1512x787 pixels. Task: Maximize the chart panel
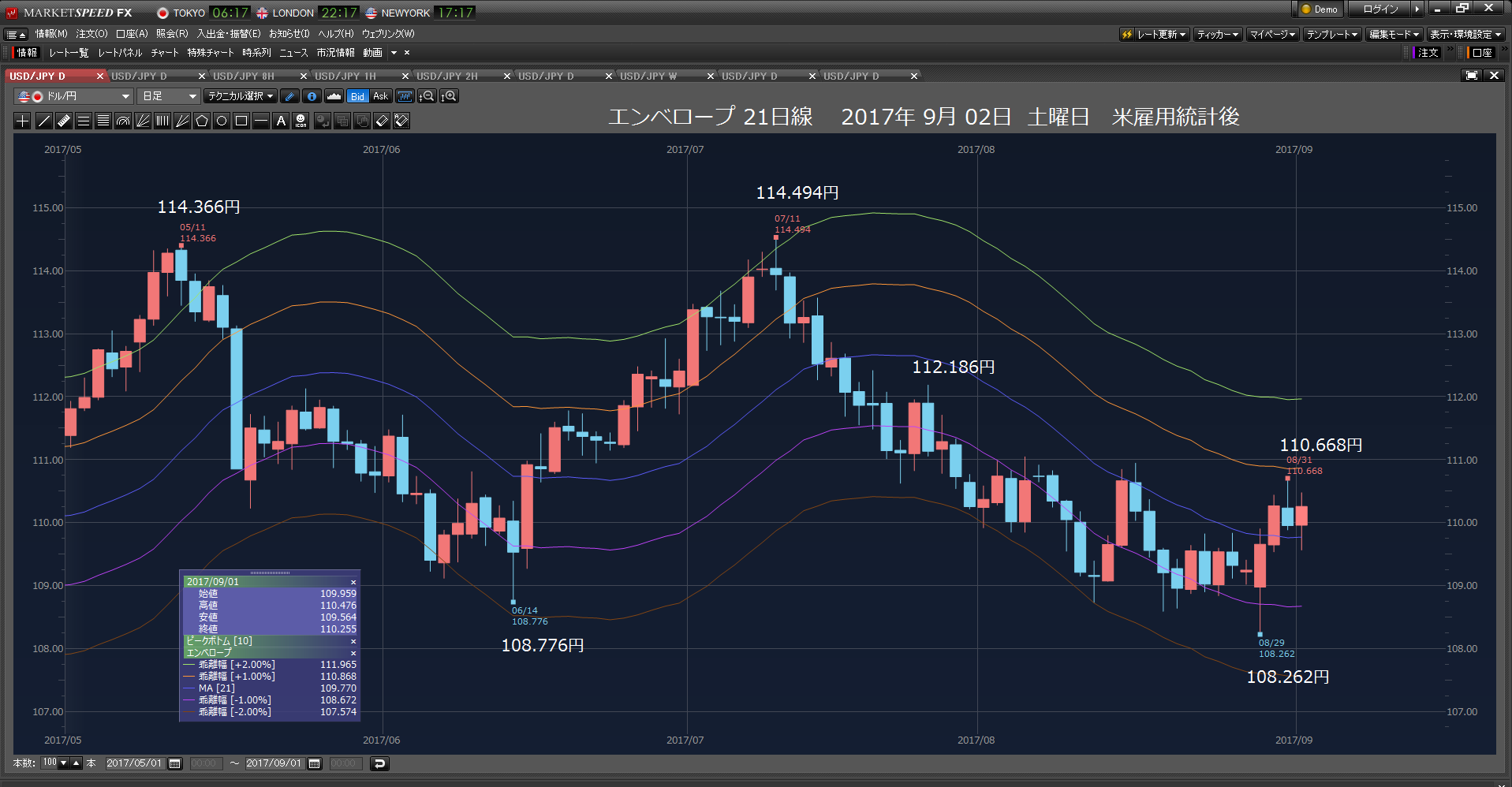(x=1472, y=76)
